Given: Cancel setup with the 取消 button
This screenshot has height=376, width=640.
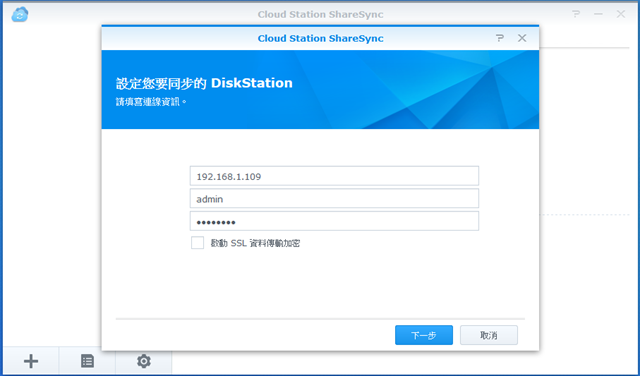Looking at the screenshot, I should [489, 335].
